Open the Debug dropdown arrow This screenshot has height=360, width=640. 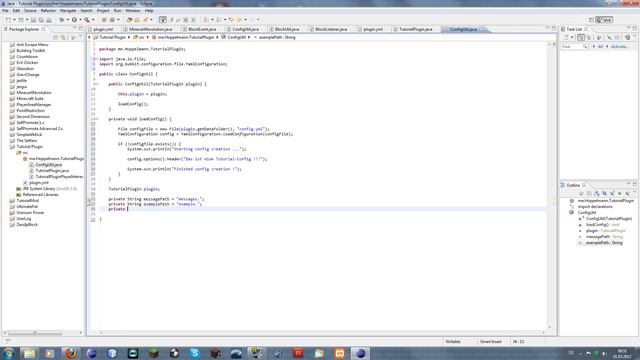(x=67, y=20)
